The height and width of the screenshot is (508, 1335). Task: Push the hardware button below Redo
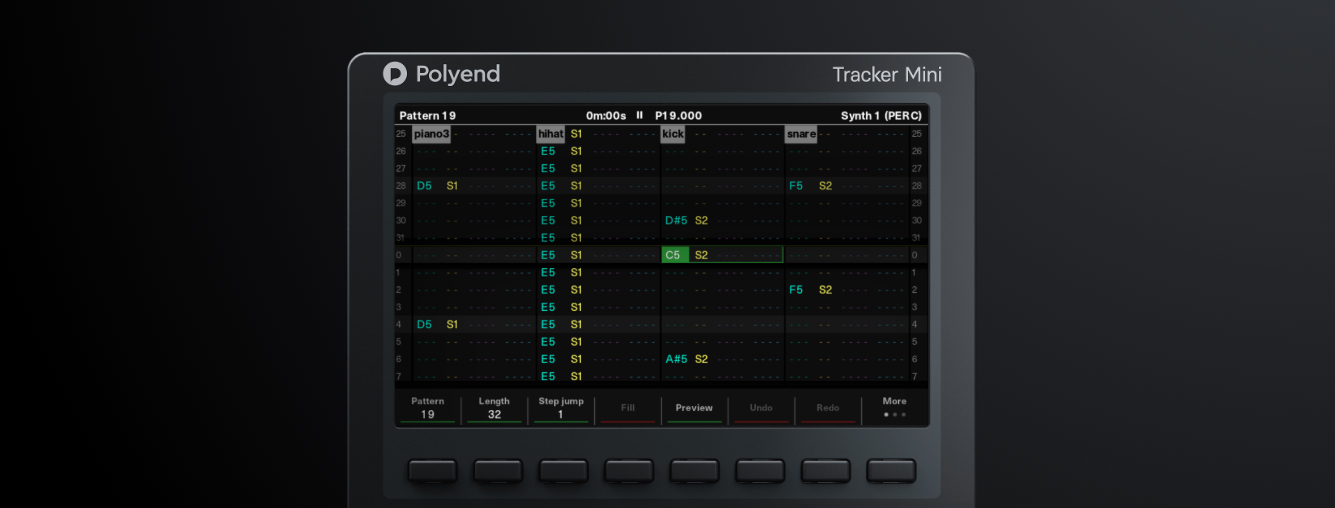(826, 471)
